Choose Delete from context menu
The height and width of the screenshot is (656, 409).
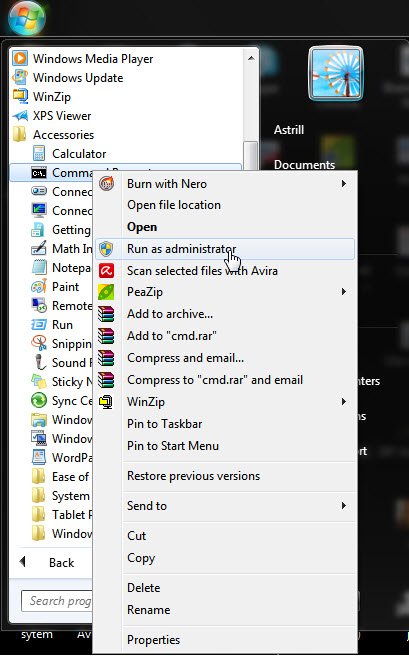click(x=143, y=588)
